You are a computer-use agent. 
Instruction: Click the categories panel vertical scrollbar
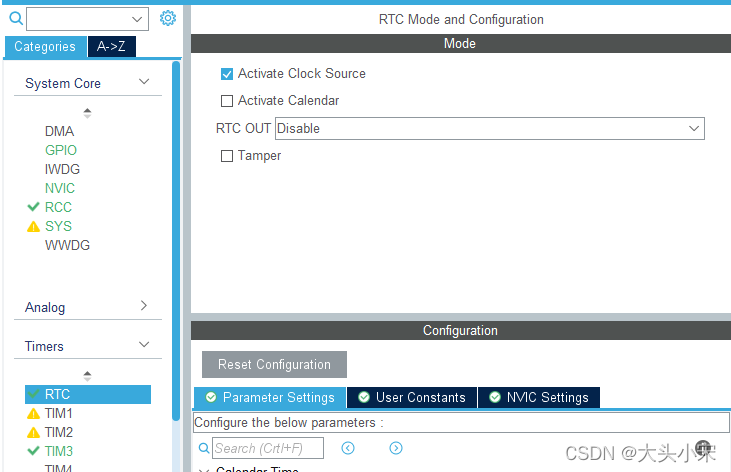[x=176, y=241]
